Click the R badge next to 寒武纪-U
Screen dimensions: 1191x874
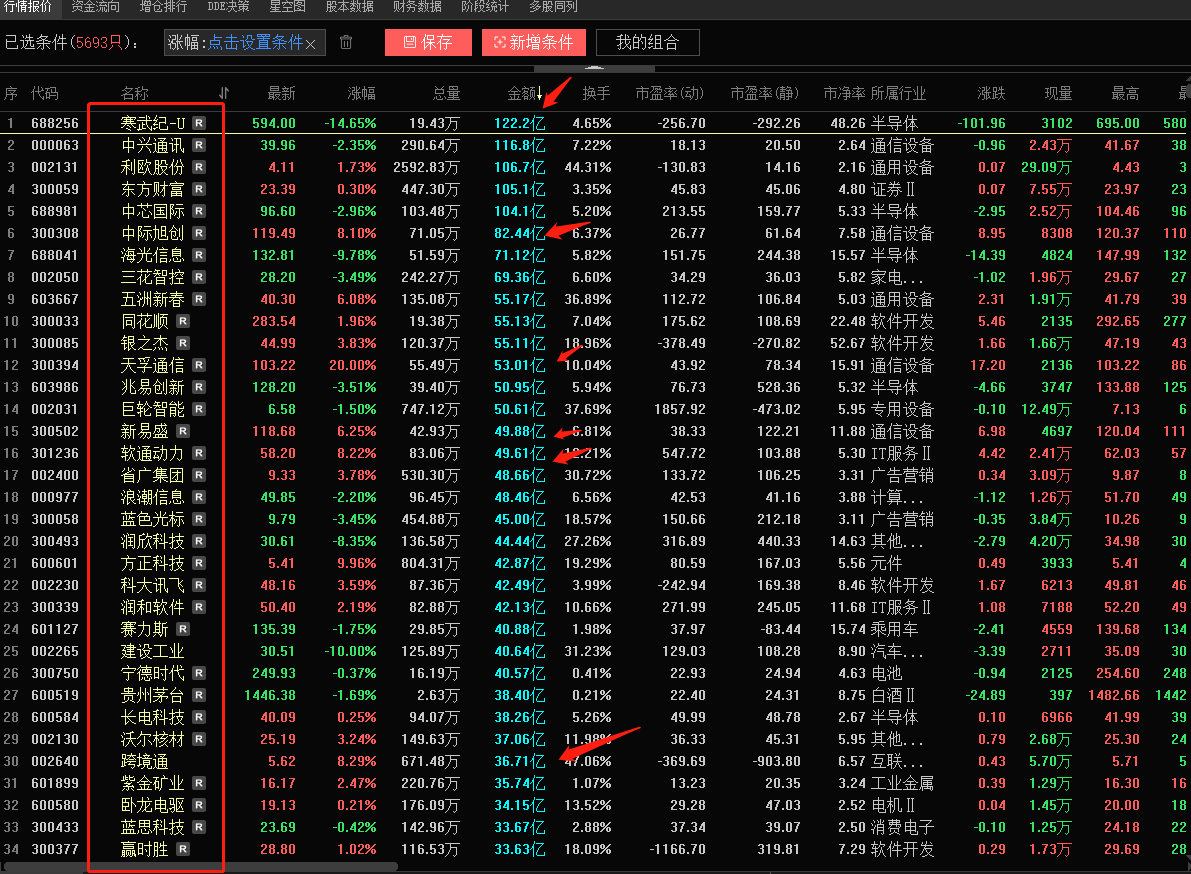pos(198,123)
